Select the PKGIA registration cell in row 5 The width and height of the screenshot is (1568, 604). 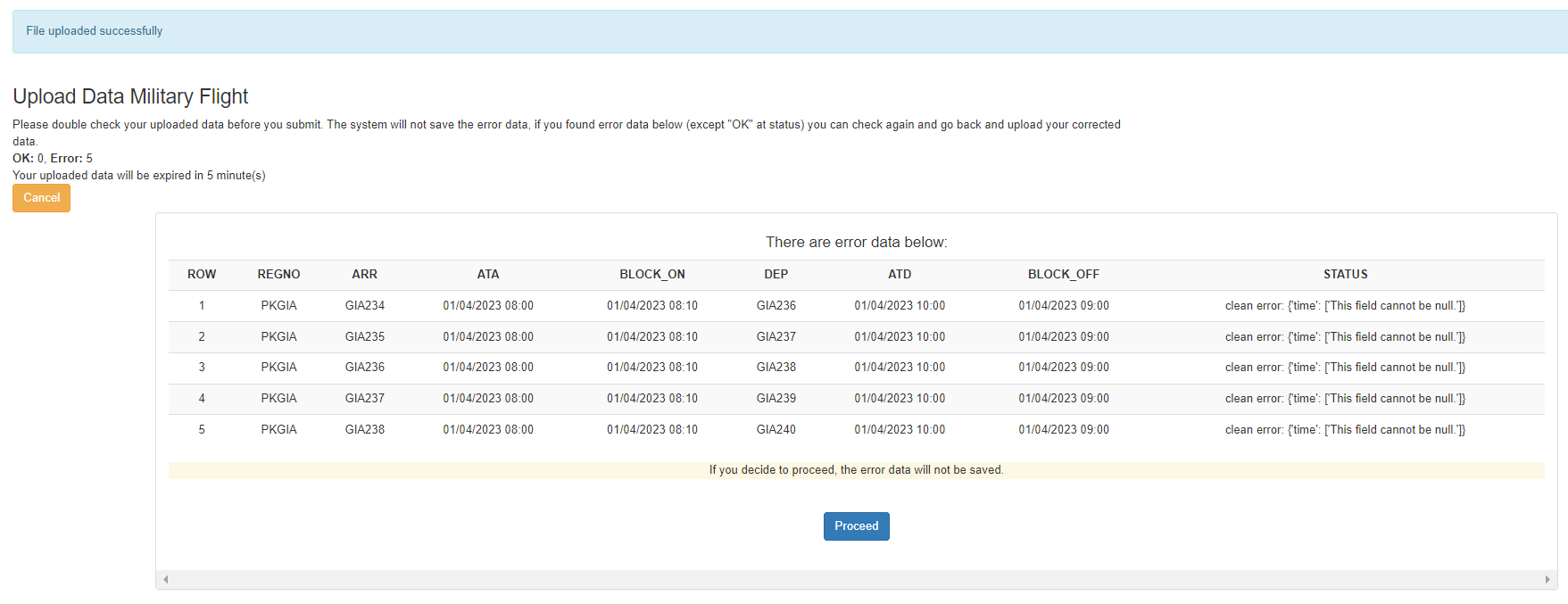click(278, 430)
